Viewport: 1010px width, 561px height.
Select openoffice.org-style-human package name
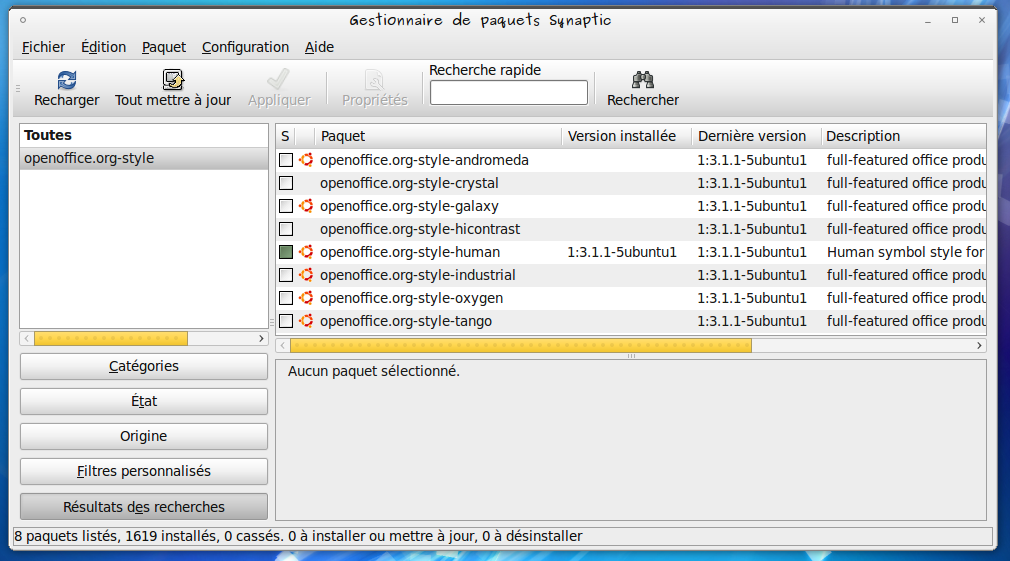(410, 252)
